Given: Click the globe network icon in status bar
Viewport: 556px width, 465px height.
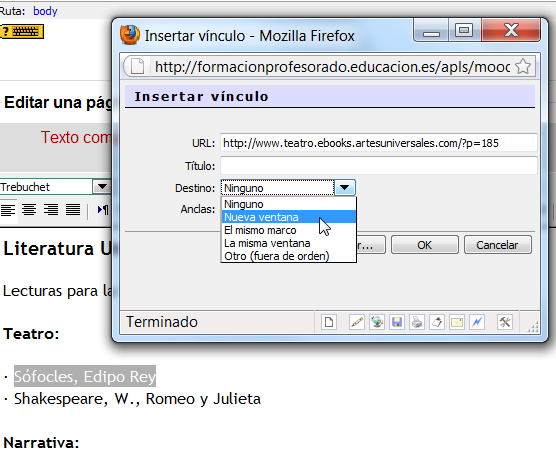Looking at the screenshot, I should click(x=377, y=322).
